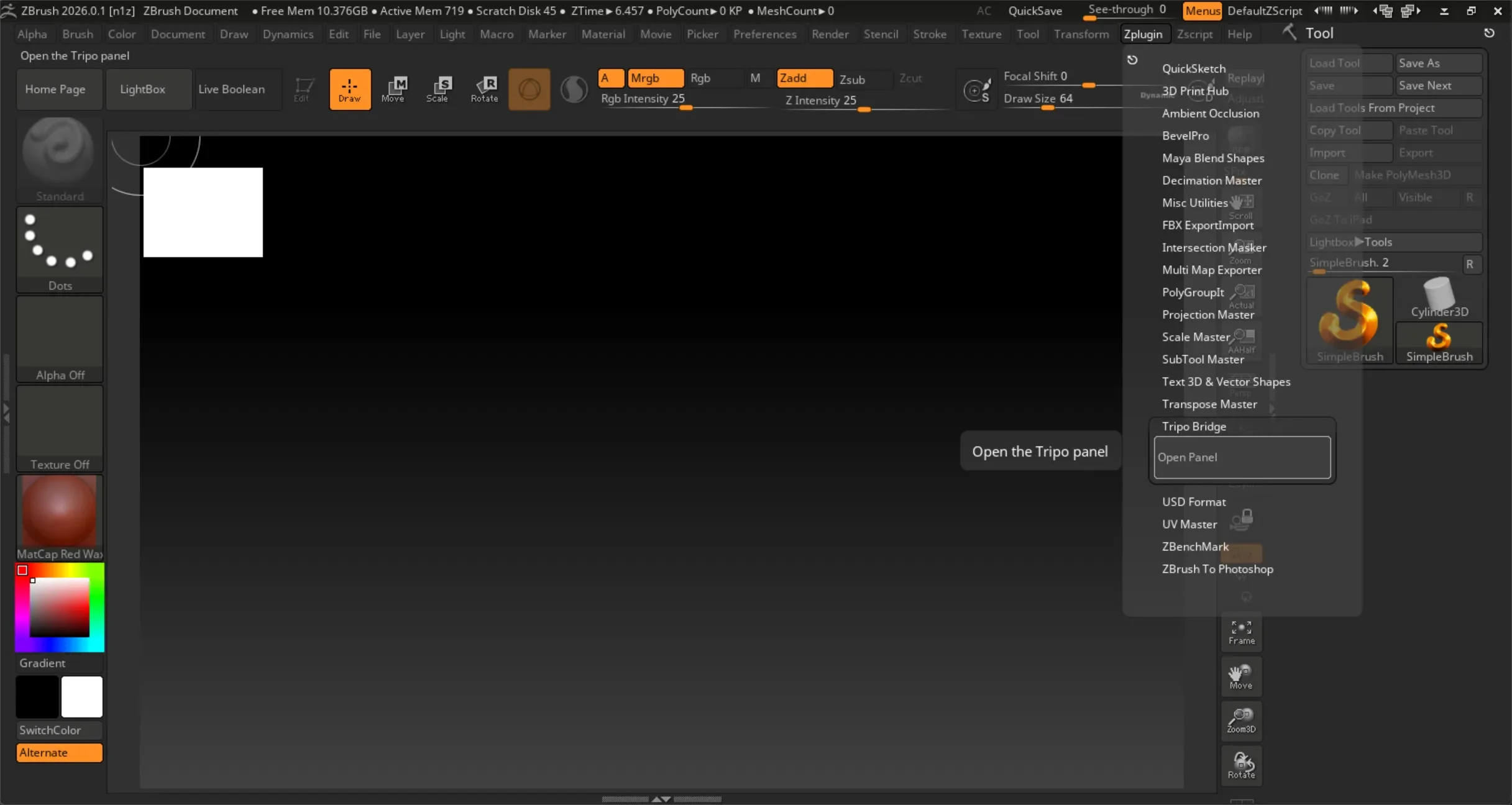
Task: Open the Render menu
Action: (830, 34)
